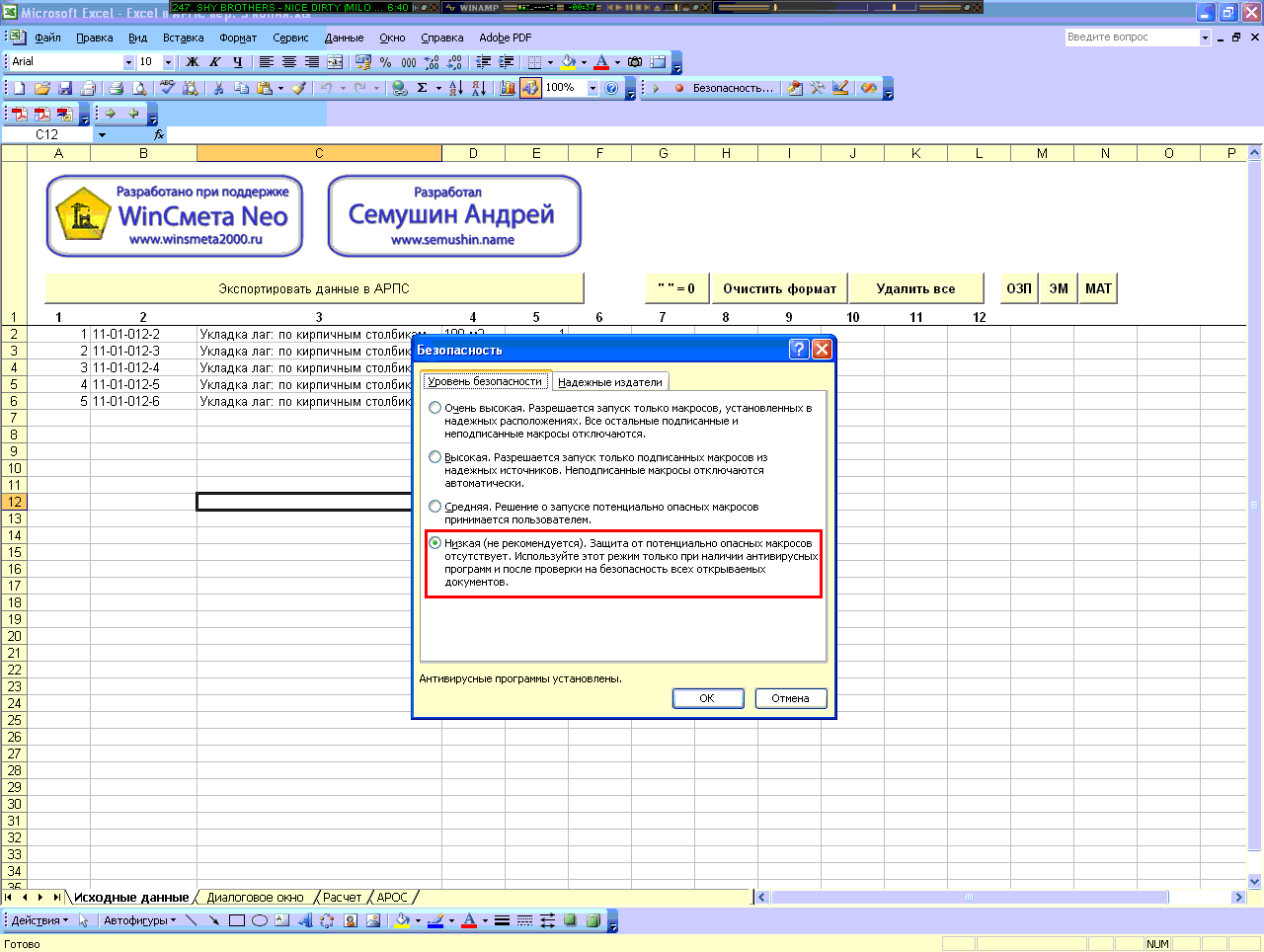Click the Visual Basic Editor icon
Image resolution: width=1264 pixels, height=952 pixels.
[795, 88]
